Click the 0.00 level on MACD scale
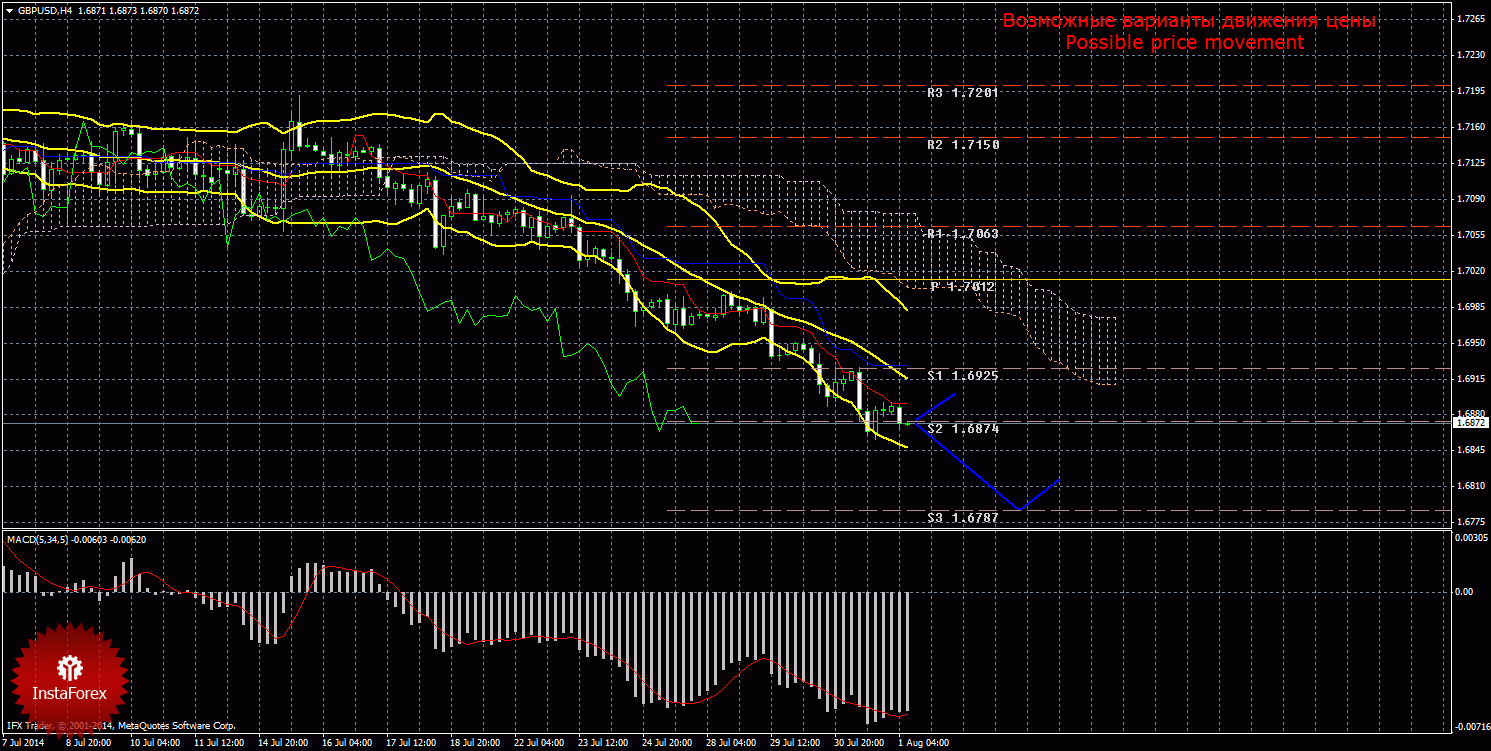Screen dimensions: 1491x751 coord(1466,591)
